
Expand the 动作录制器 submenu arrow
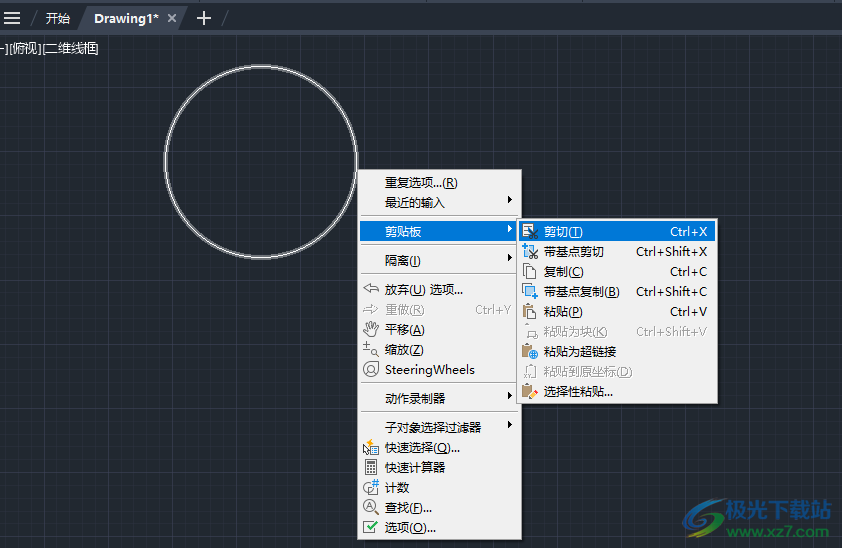pyautogui.click(x=510, y=396)
